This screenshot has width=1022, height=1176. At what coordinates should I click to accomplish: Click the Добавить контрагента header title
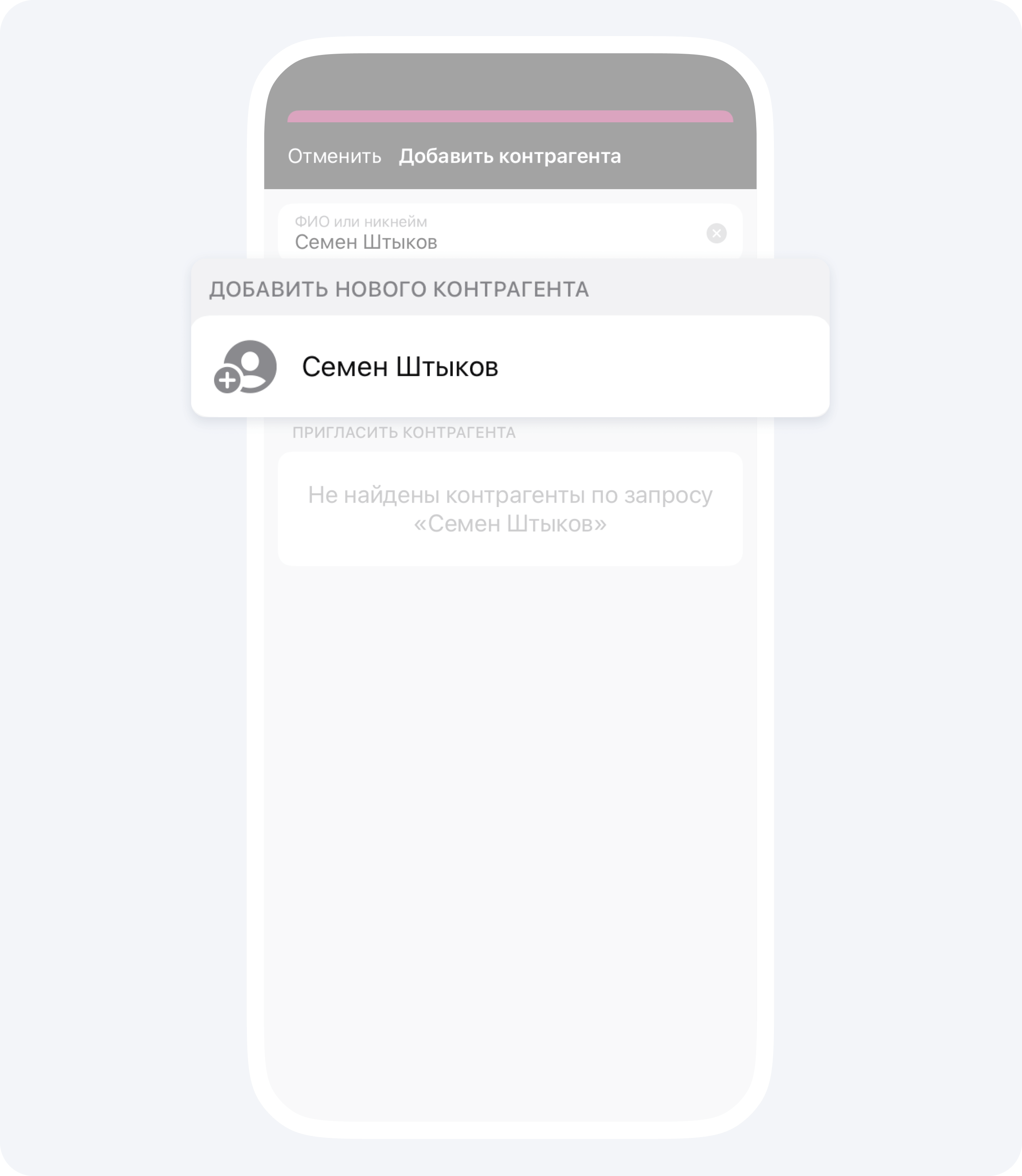[x=510, y=156]
